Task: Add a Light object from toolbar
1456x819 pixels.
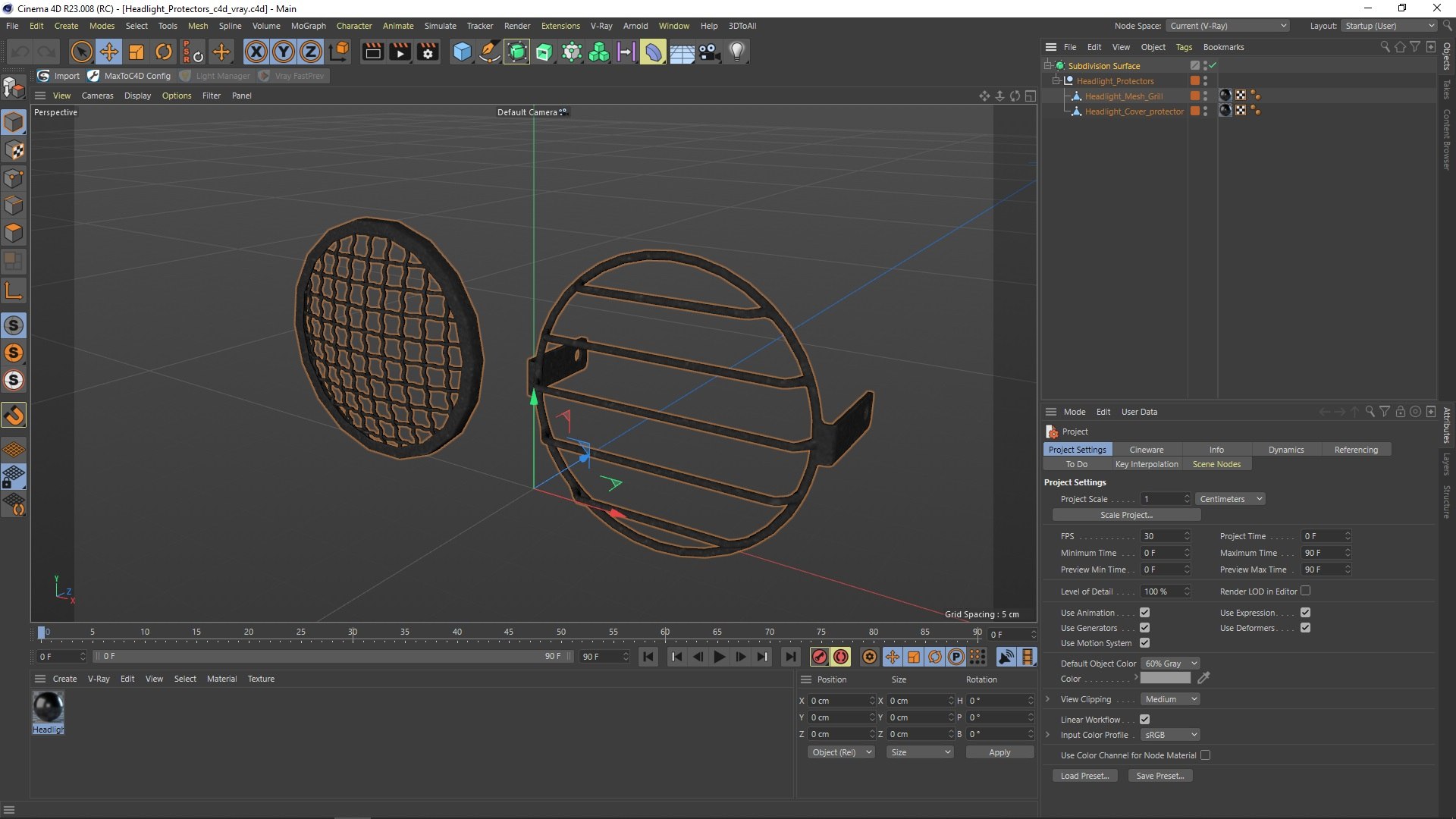Action: tap(736, 52)
